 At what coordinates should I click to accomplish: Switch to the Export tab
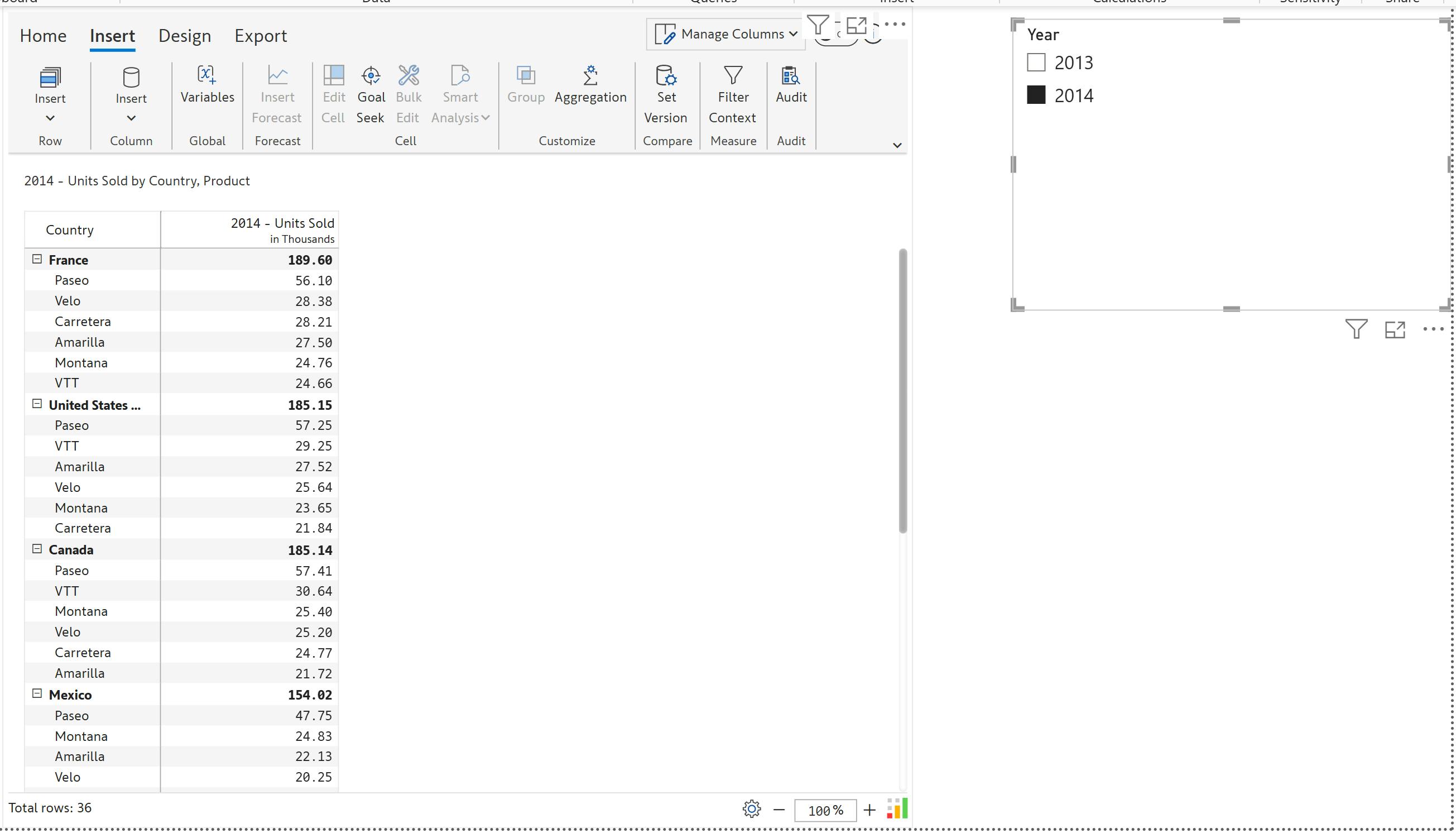[260, 36]
